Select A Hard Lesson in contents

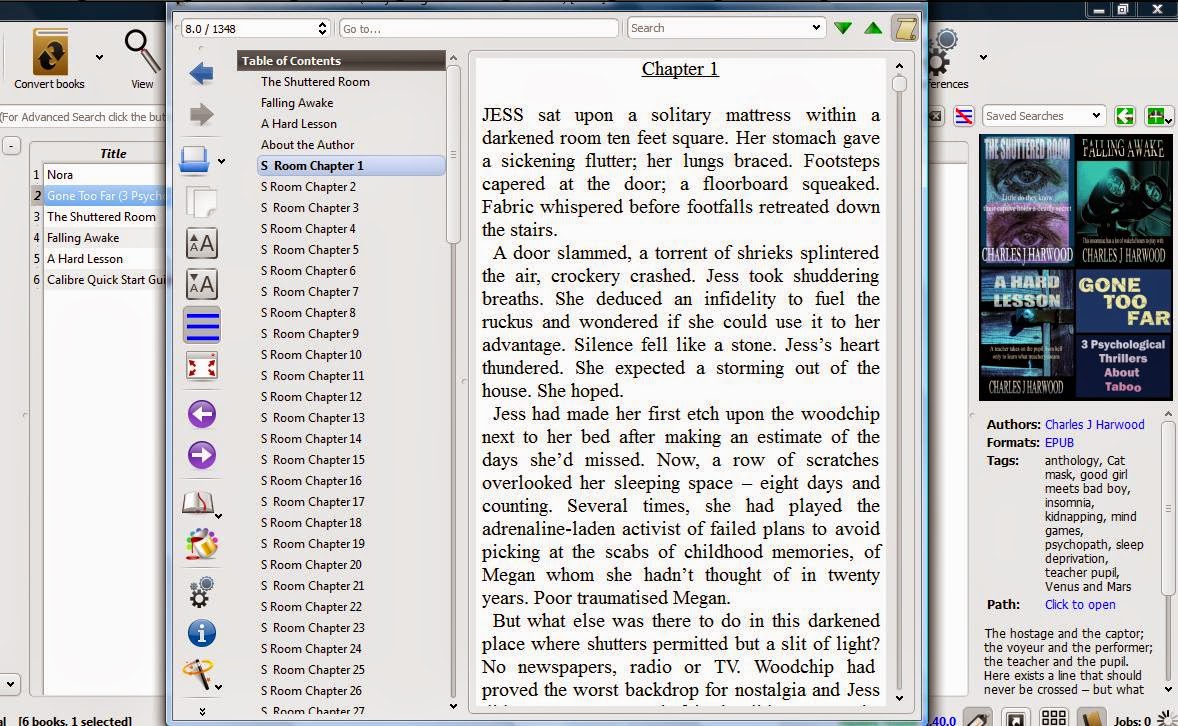coord(299,124)
